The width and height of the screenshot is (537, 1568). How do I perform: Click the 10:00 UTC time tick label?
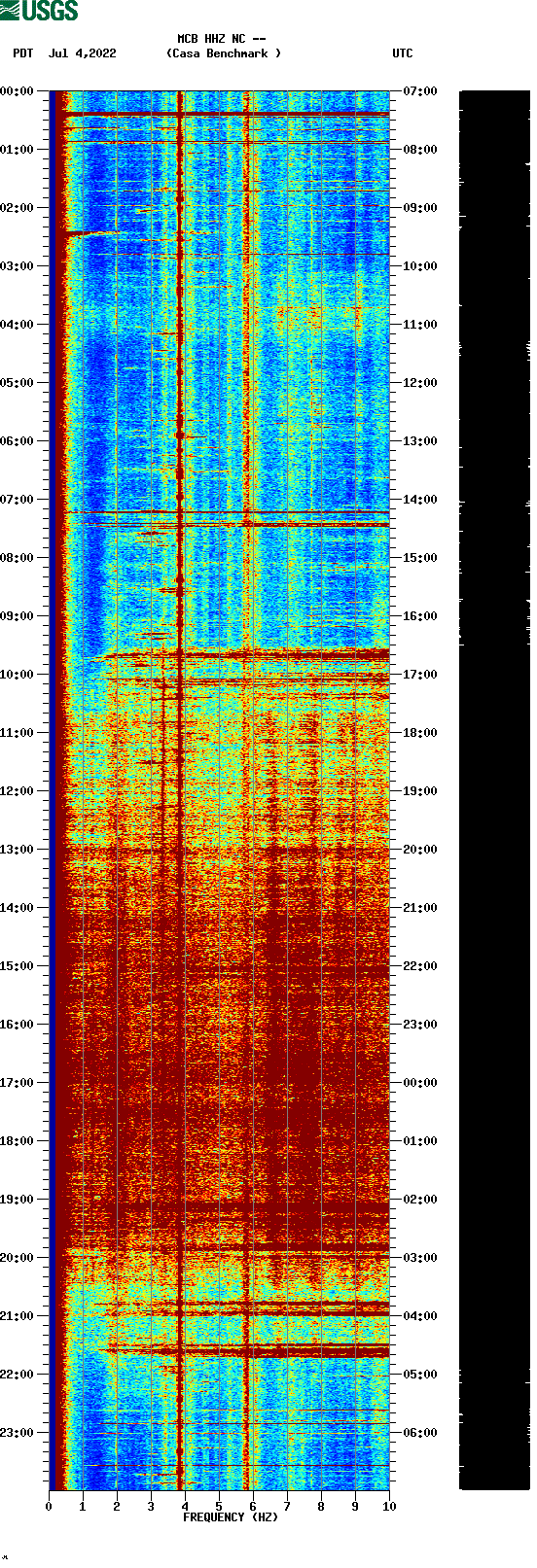click(420, 266)
